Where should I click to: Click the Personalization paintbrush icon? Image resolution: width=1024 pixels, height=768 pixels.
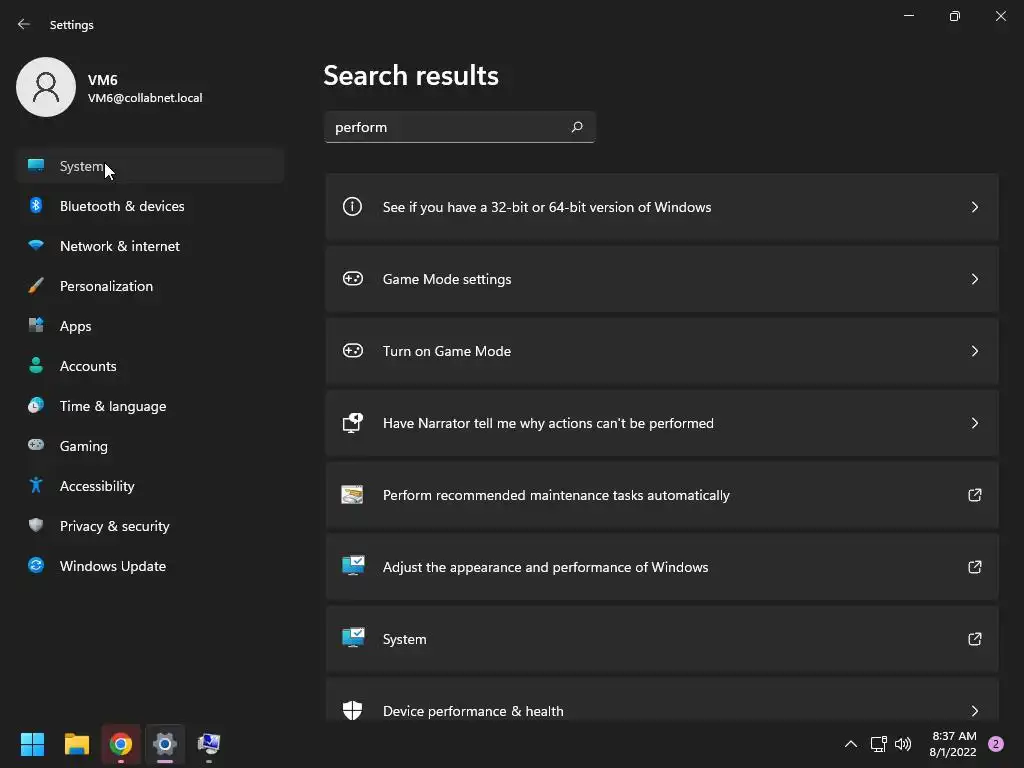tap(36, 286)
